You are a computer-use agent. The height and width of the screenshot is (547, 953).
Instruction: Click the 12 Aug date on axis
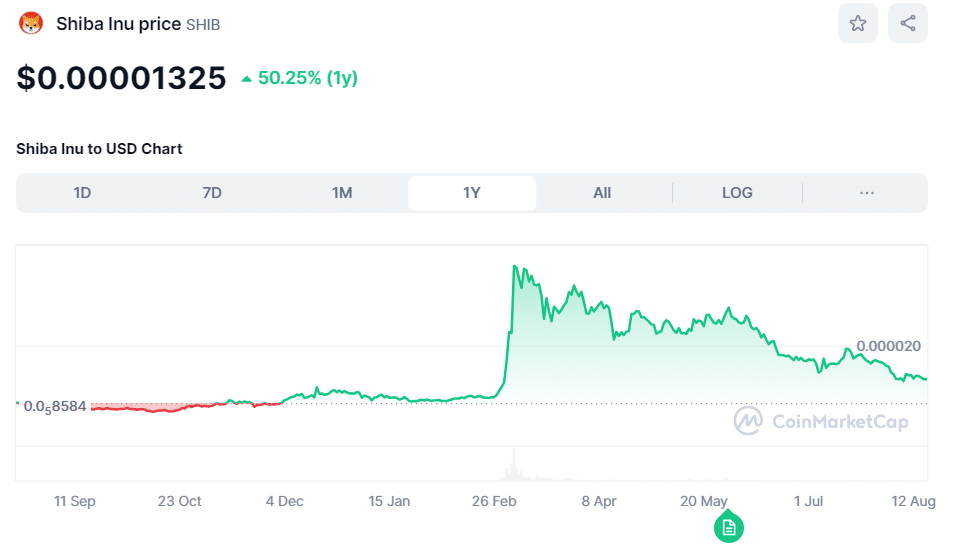[x=914, y=501]
